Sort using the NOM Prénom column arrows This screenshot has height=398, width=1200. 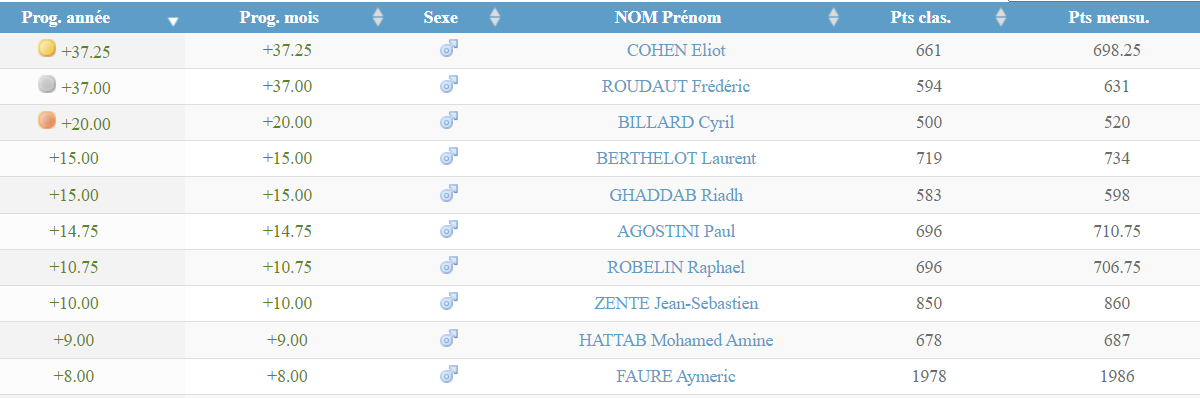pos(834,17)
